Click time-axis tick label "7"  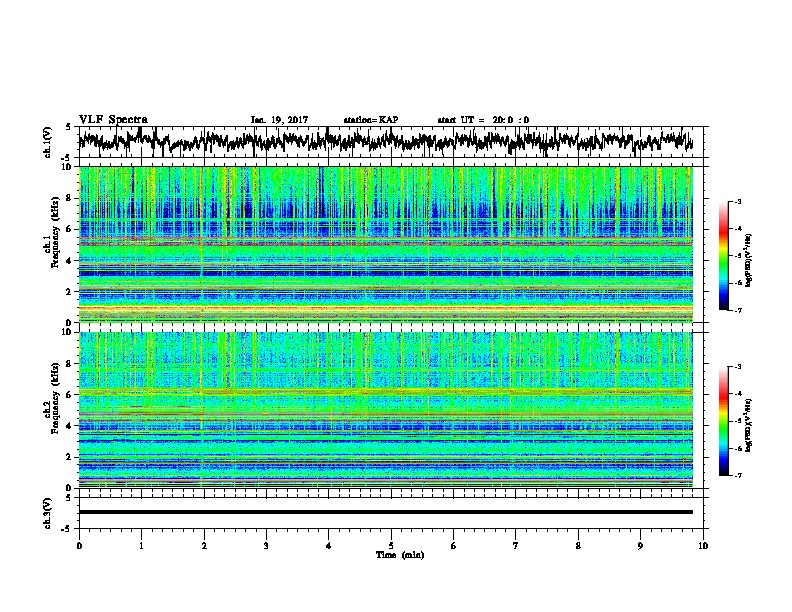(x=516, y=546)
